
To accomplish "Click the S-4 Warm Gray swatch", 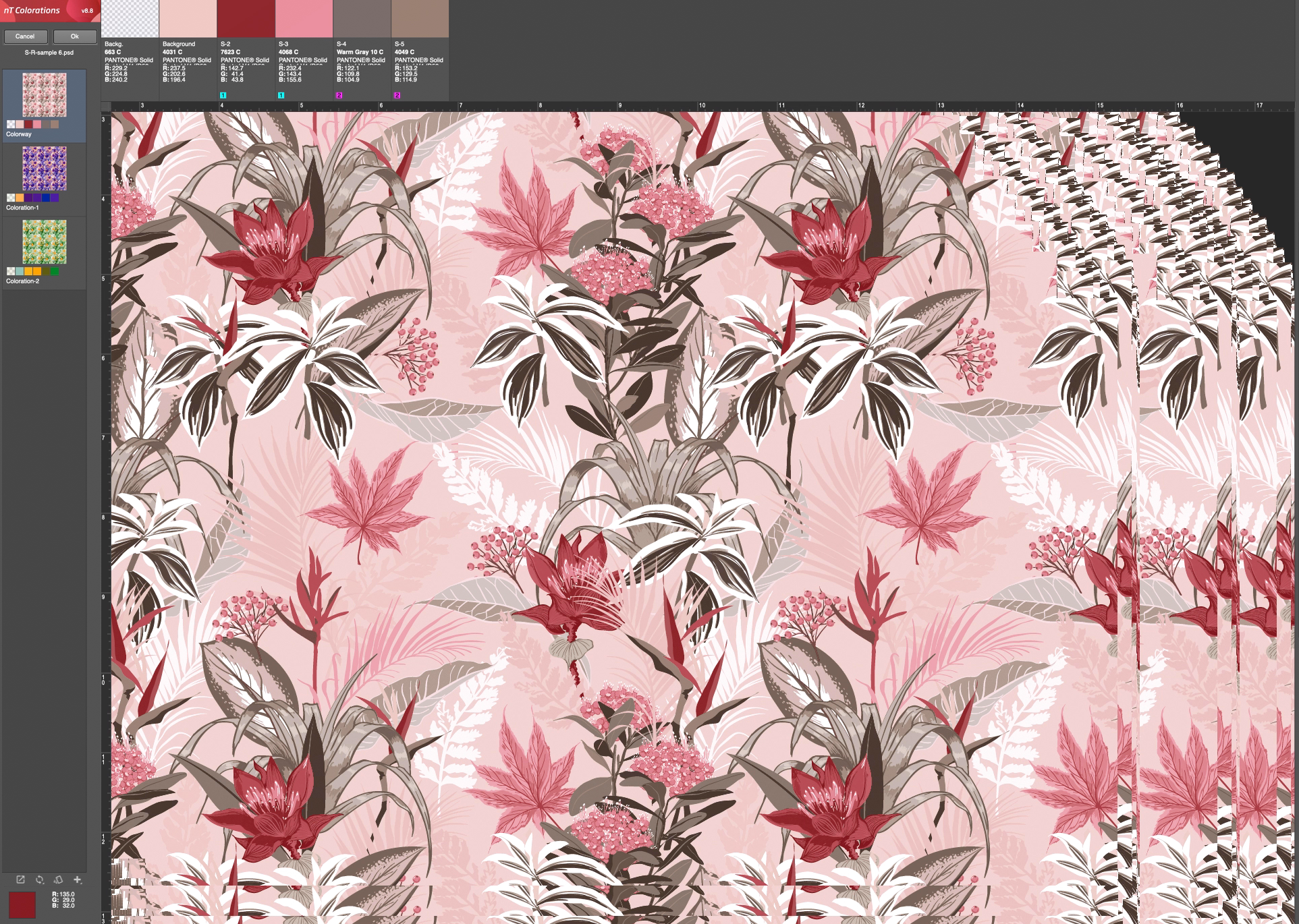I will point(362,19).
